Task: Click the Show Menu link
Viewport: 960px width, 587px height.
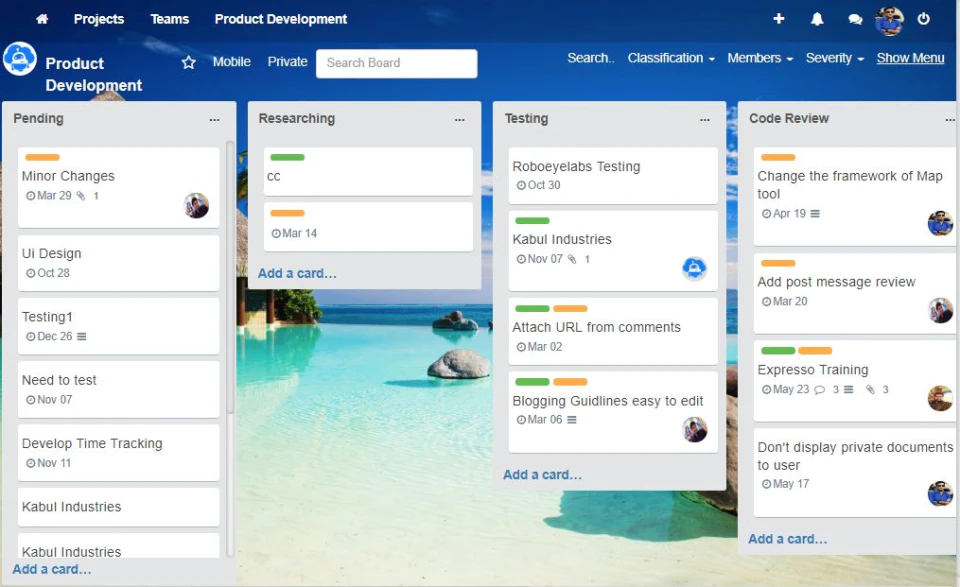Action: click(x=910, y=58)
